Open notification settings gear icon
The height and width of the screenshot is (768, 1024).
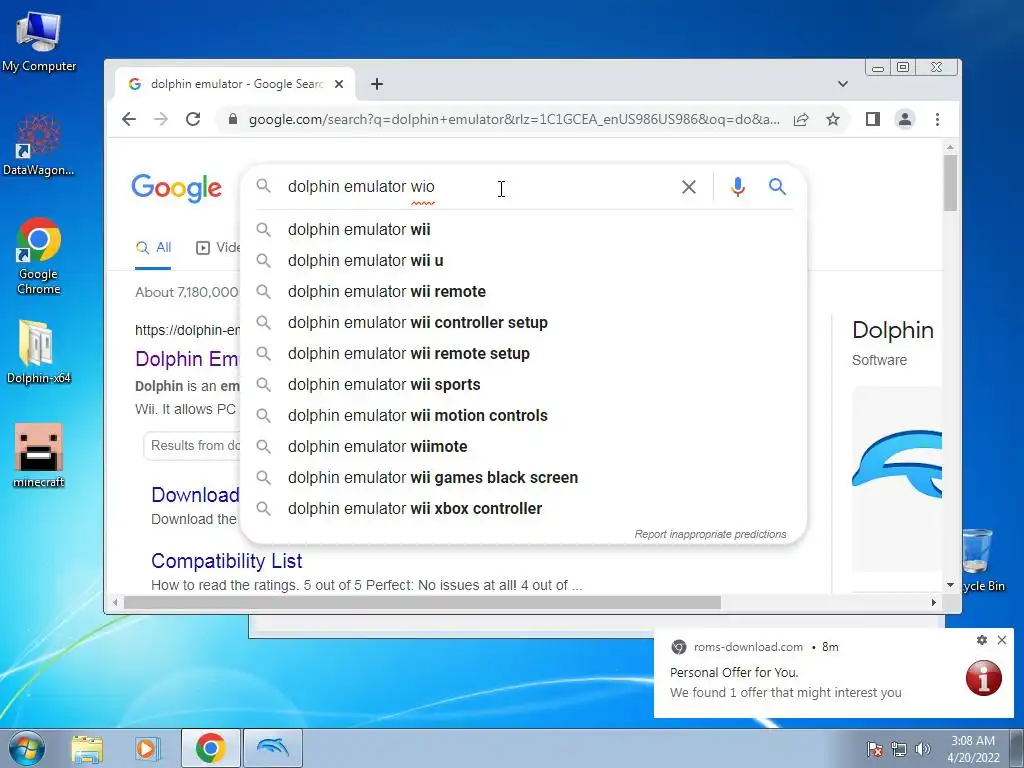[x=982, y=640]
